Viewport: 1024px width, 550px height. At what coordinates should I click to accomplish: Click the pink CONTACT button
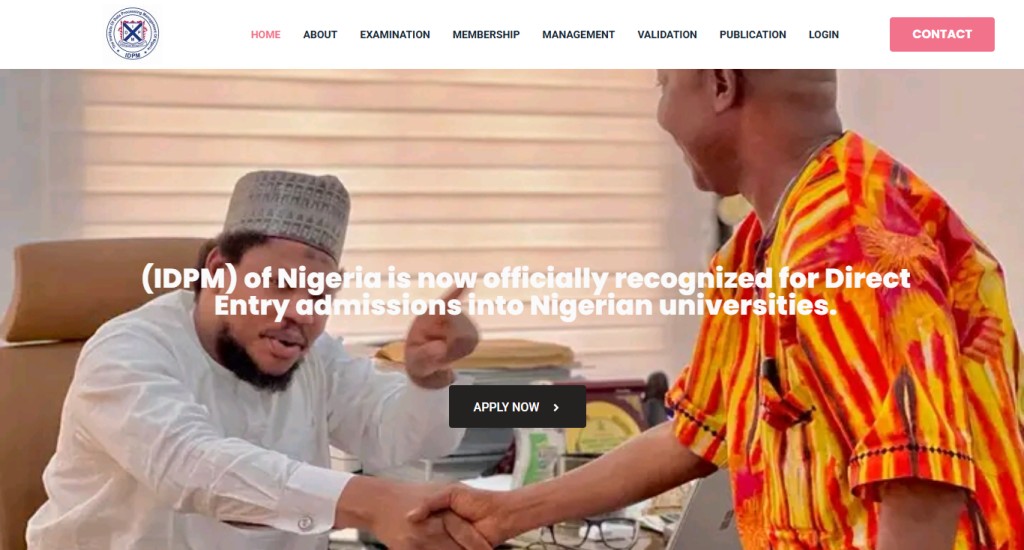click(x=942, y=35)
